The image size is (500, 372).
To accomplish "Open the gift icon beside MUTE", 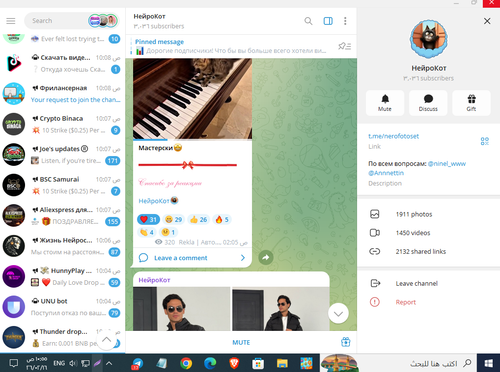I will pos(345,342).
